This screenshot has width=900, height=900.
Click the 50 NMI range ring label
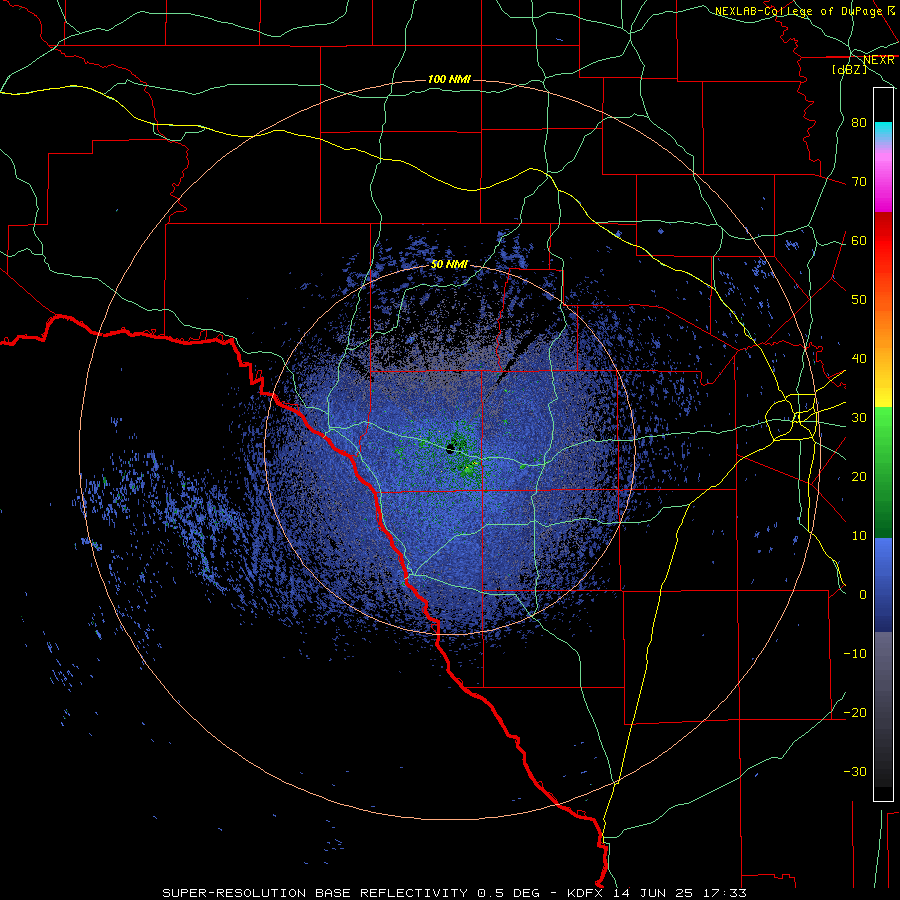[x=449, y=264]
